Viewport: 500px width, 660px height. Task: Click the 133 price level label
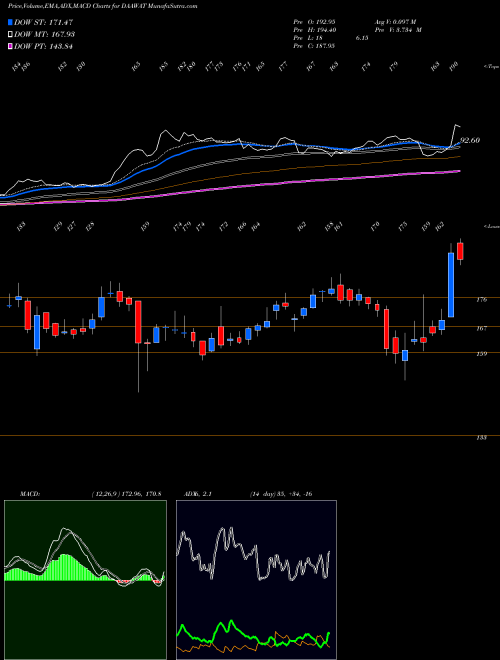(x=481, y=438)
